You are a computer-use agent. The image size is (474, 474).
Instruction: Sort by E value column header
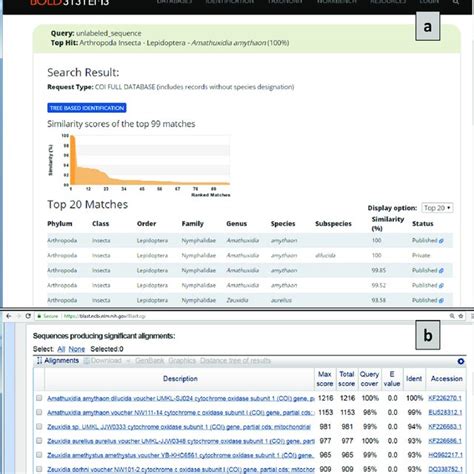click(x=392, y=379)
